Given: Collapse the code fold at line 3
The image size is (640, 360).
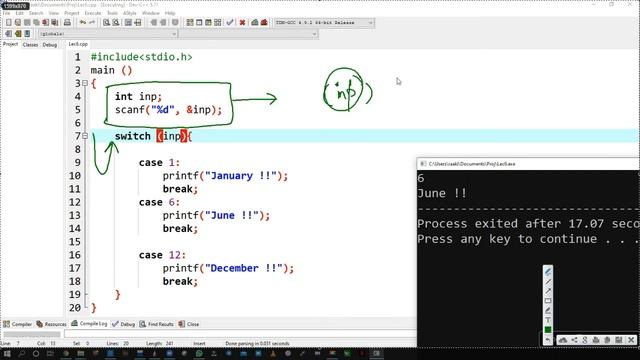Looking at the screenshot, I should point(85,83).
